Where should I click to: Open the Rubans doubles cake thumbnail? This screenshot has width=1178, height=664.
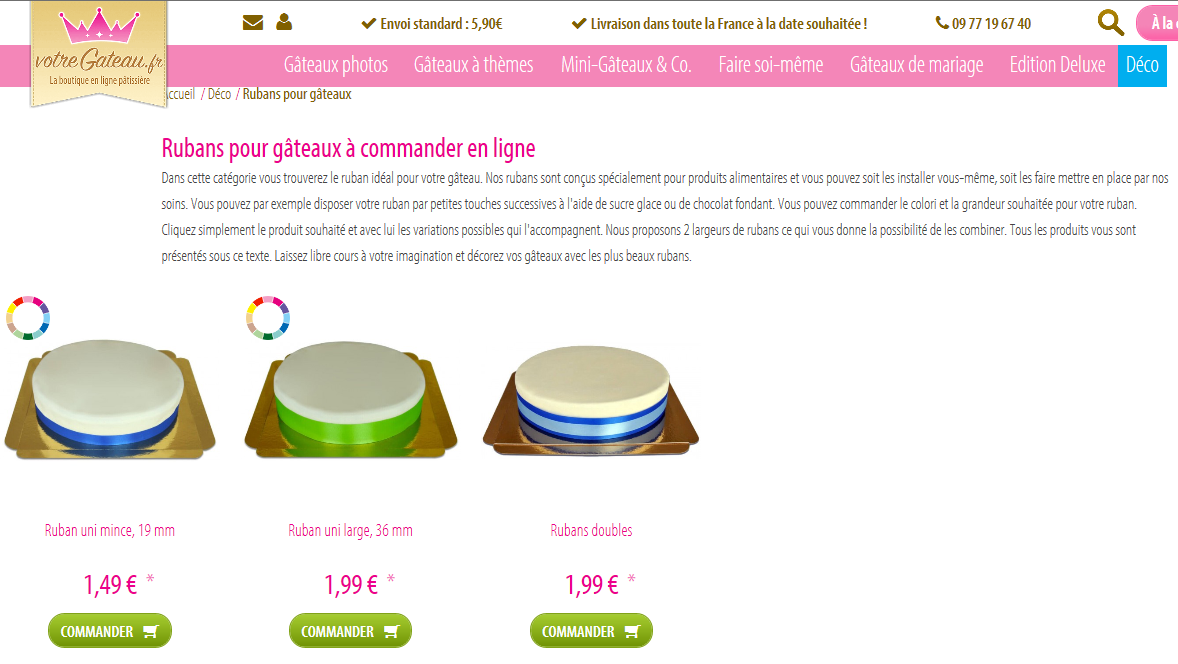click(x=591, y=400)
